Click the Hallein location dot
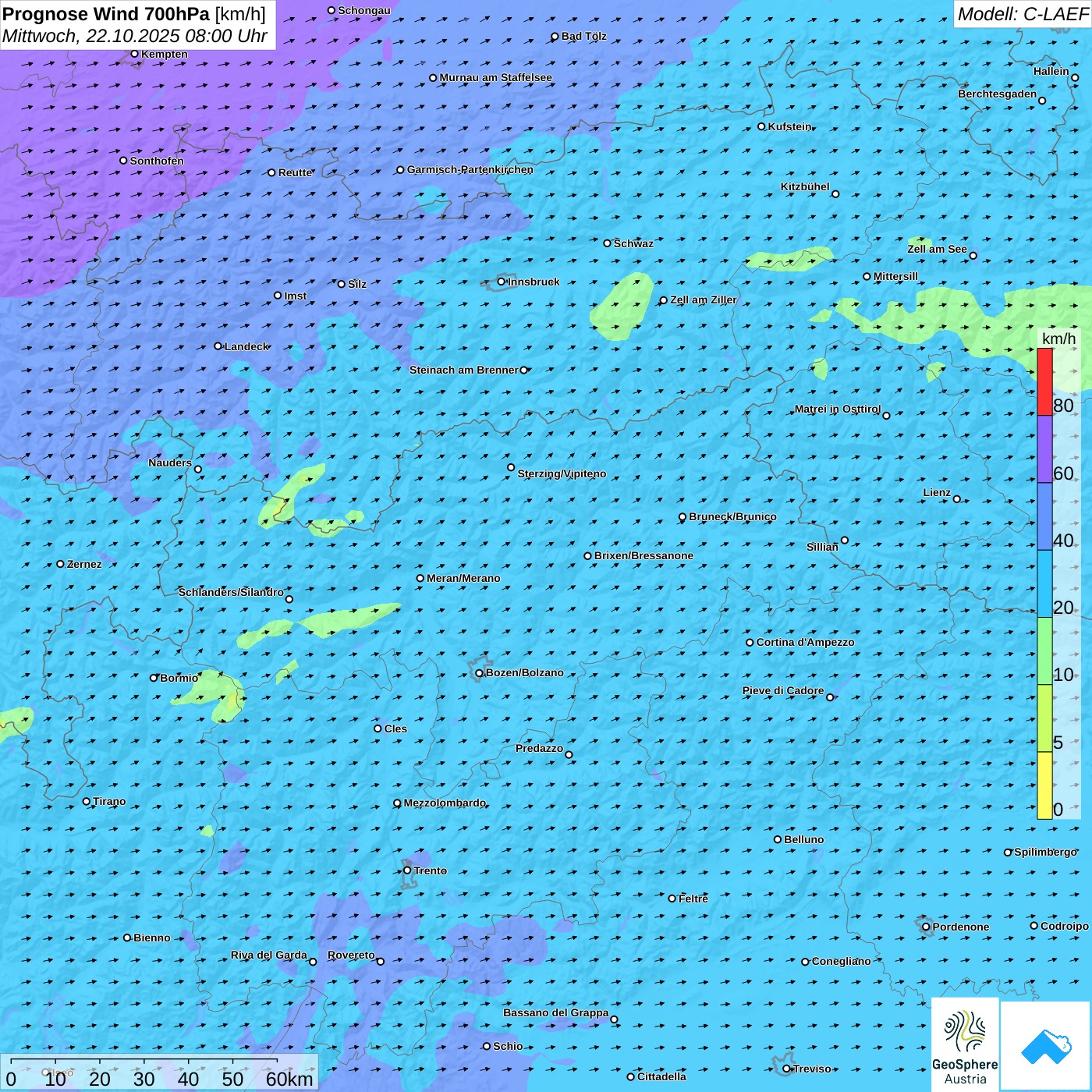 (x=1075, y=77)
